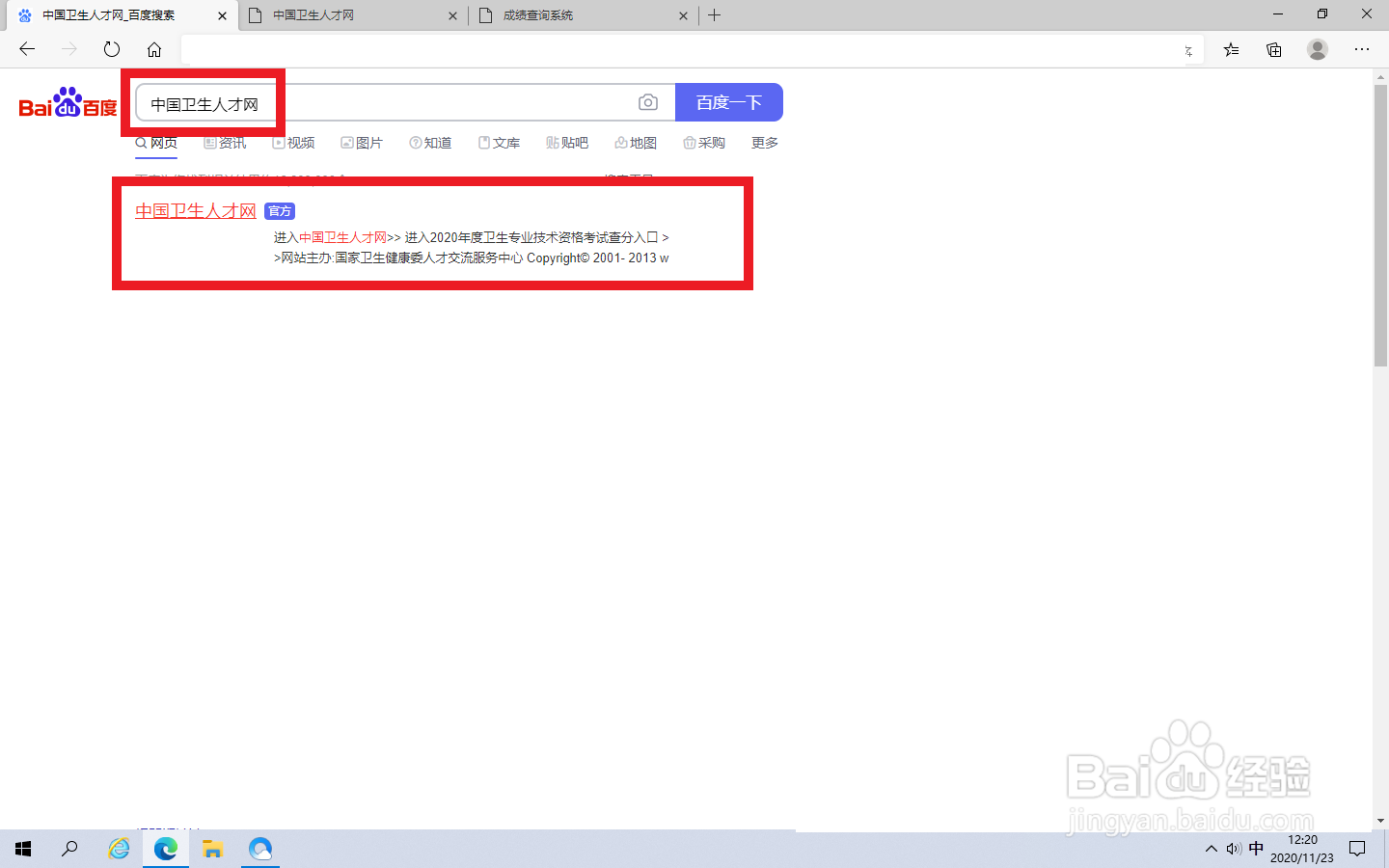Open File Explorer from the taskbar
The width and height of the screenshot is (1389, 868).
coord(213,849)
